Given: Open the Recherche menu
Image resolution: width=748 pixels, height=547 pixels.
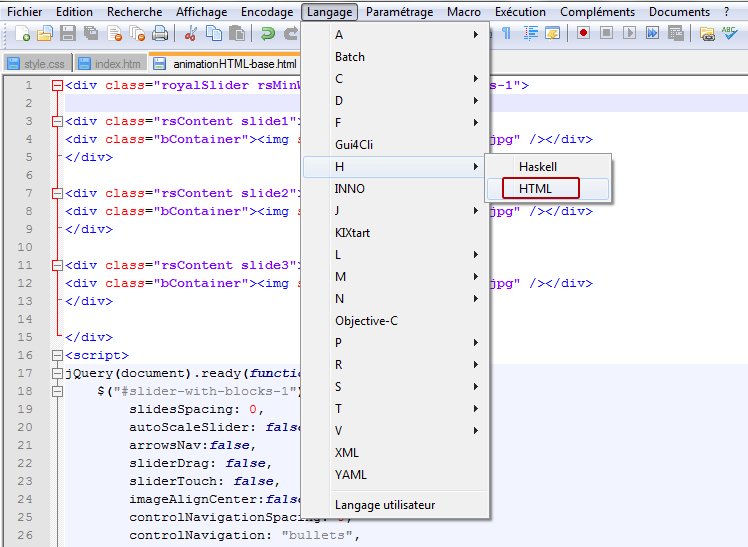Looking at the screenshot, I should (x=135, y=12).
